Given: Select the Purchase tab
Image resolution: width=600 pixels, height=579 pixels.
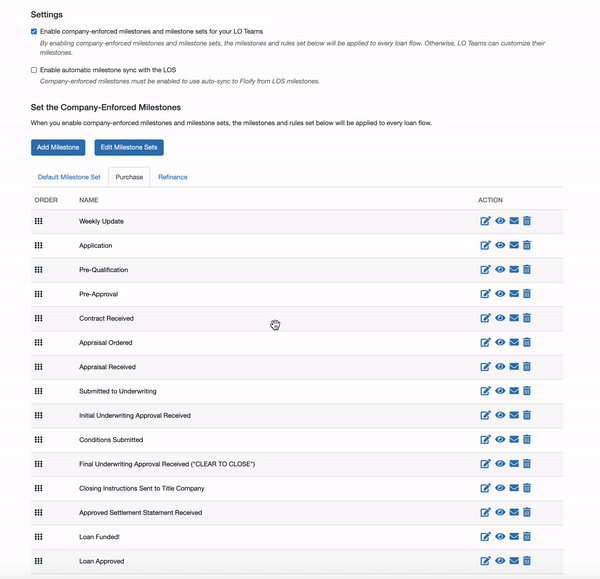Looking at the screenshot, I should 129,177.
